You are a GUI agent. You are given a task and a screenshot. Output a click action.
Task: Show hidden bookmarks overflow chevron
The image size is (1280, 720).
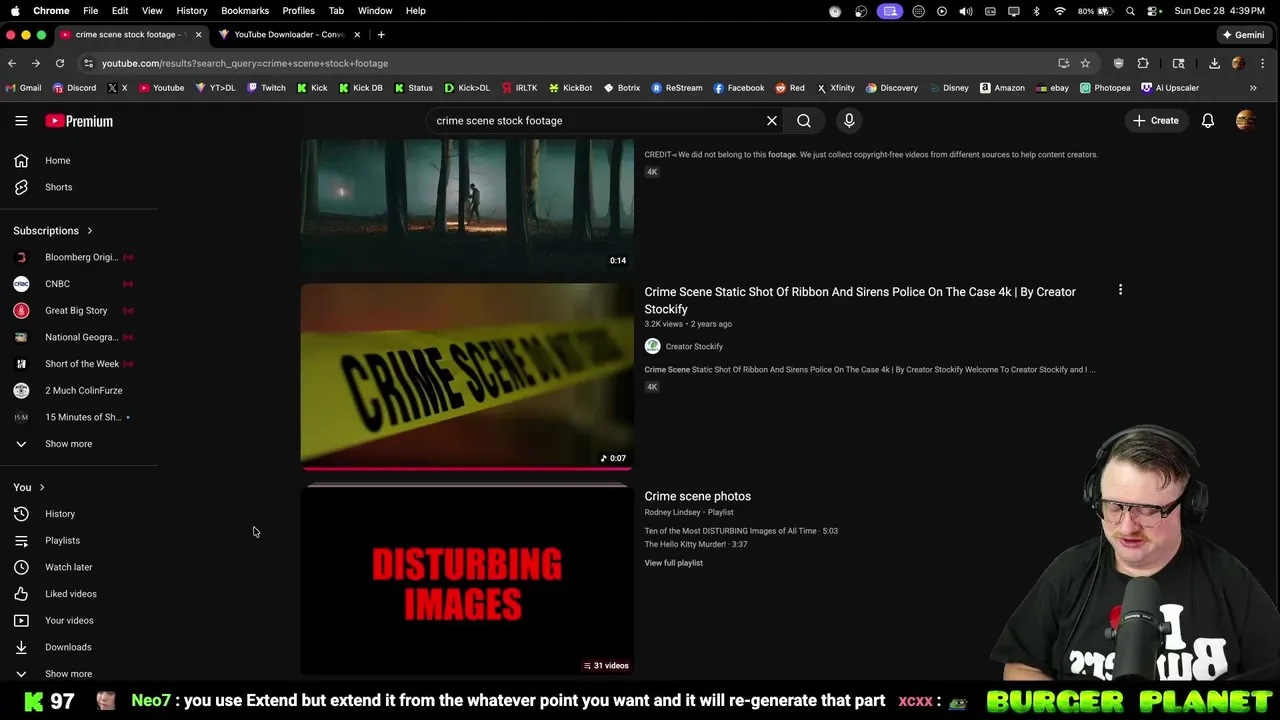(1253, 88)
